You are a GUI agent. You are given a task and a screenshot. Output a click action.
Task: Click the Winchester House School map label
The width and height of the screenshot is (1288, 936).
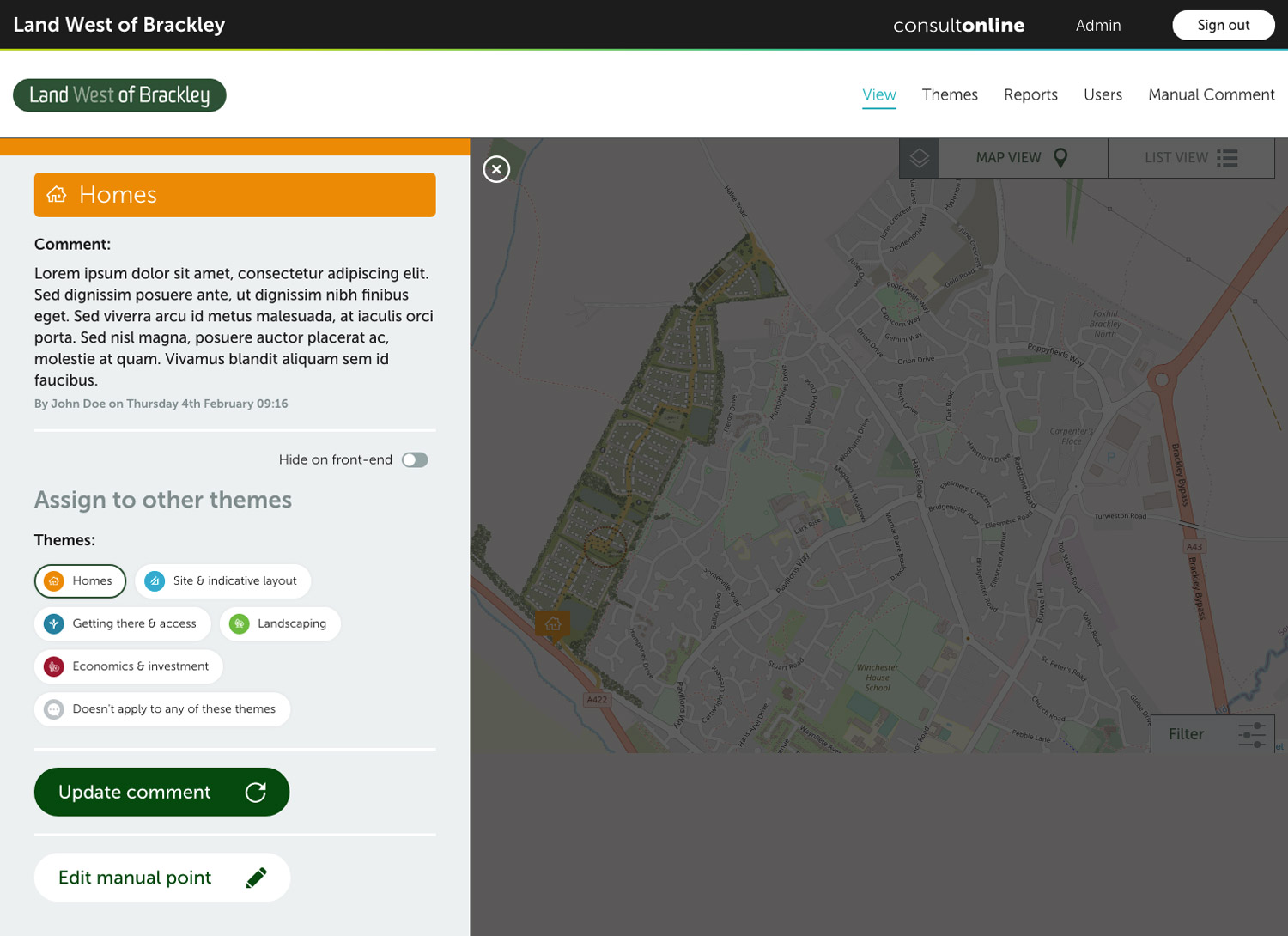878,678
